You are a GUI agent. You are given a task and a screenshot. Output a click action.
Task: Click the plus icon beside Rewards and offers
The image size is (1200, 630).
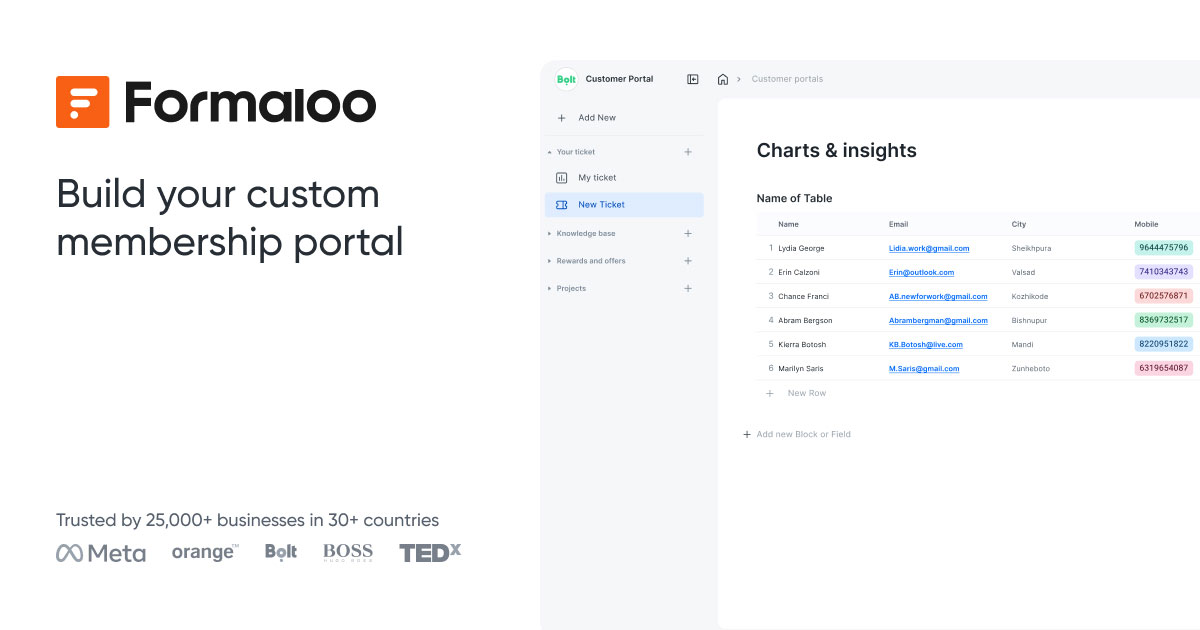pos(688,260)
